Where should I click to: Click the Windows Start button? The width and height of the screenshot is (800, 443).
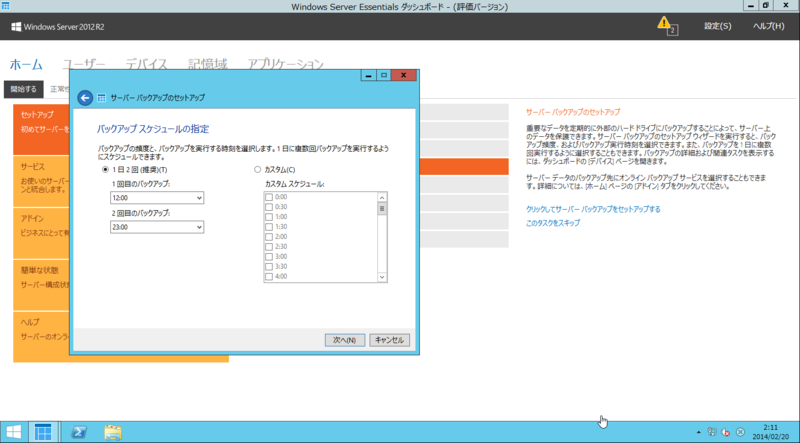[13, 432]
